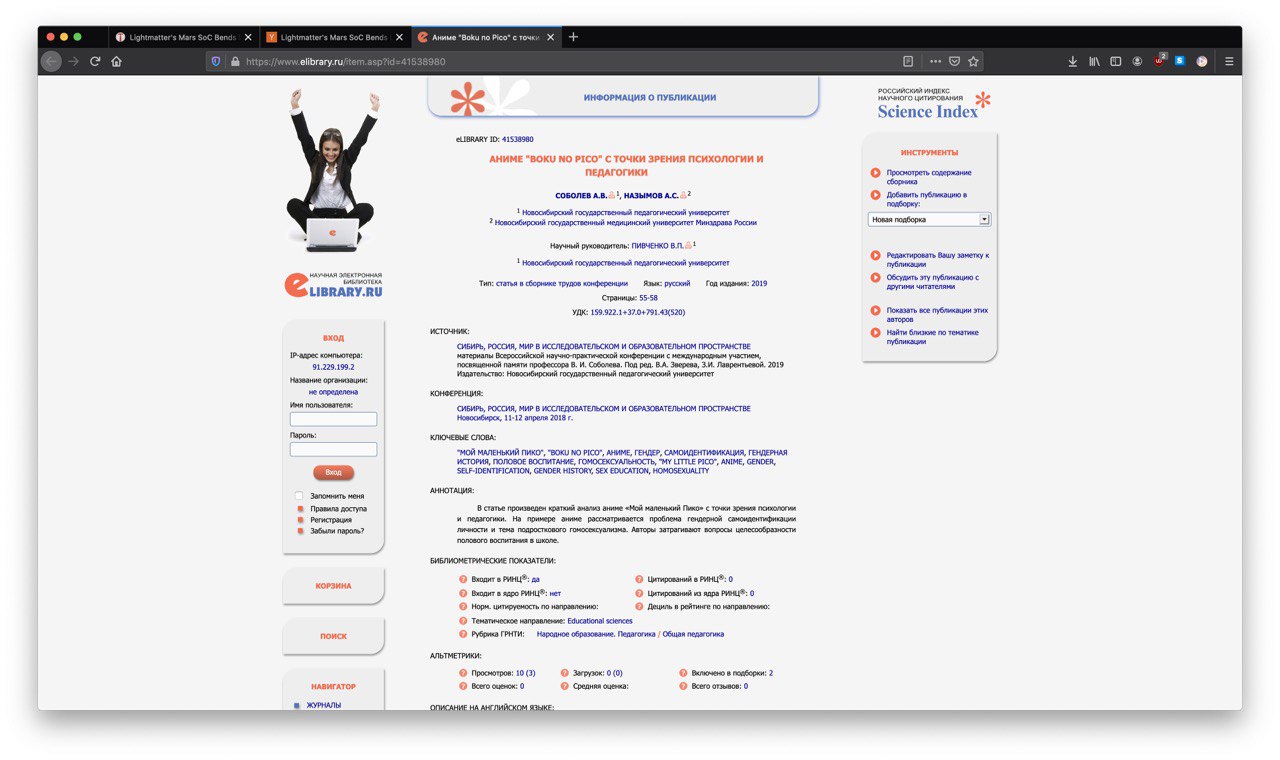Click the red uBlock extension icon with badge
The image size is (1280, 760).
click(x=1160, y=60)
